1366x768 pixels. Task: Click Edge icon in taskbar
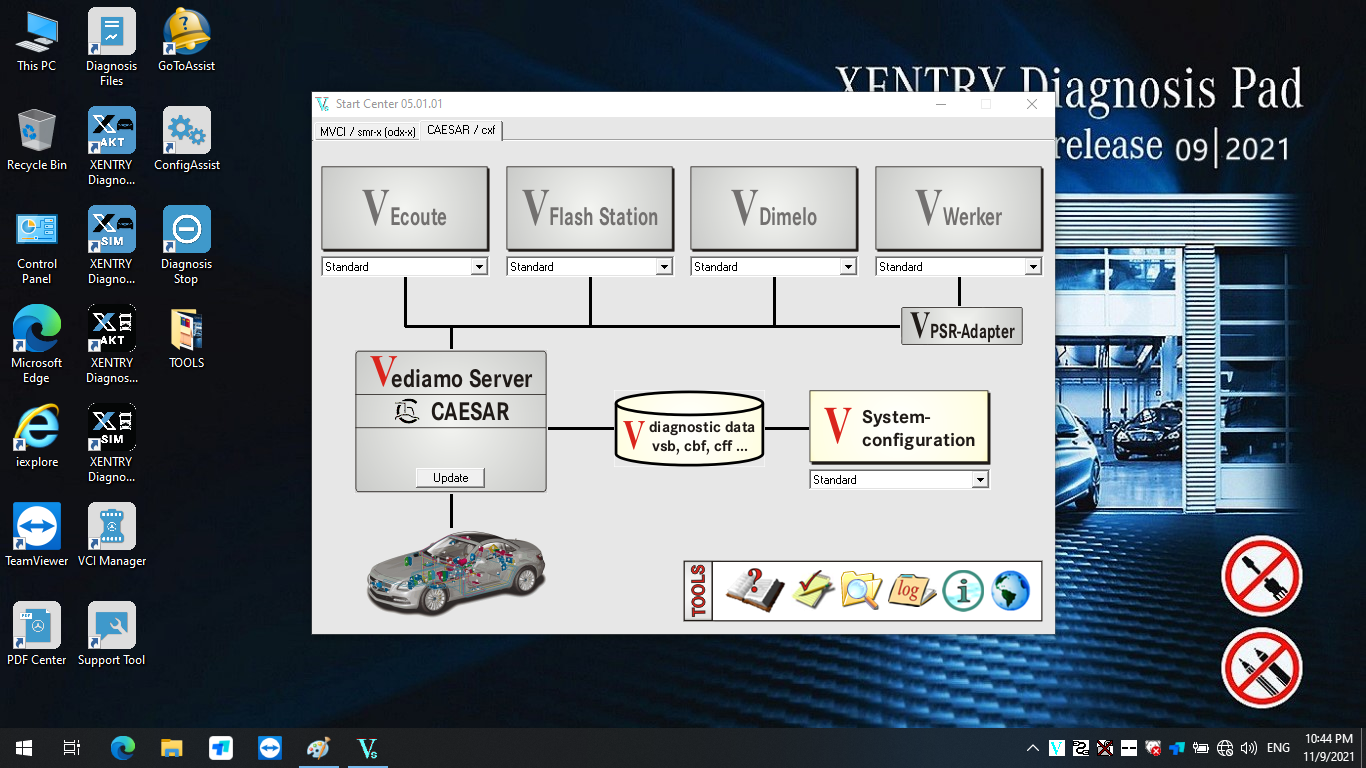[123, 748]
